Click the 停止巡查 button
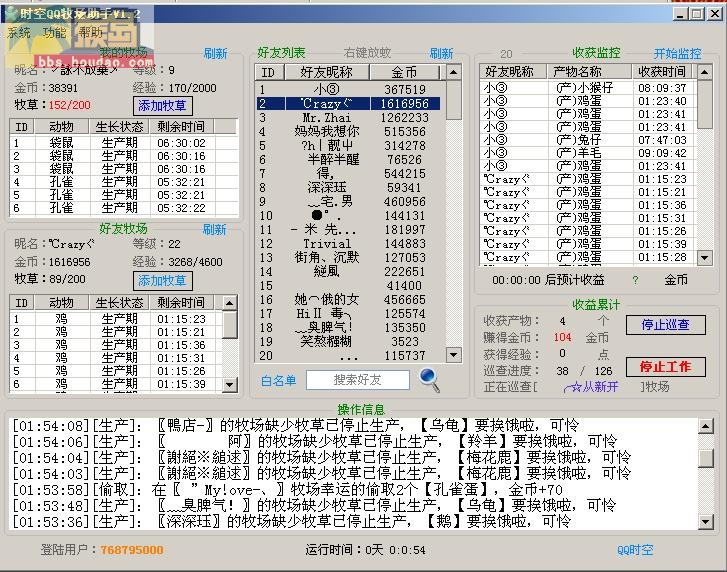The height and width of the screenshot is (572, 727). [x=666, y=324]
